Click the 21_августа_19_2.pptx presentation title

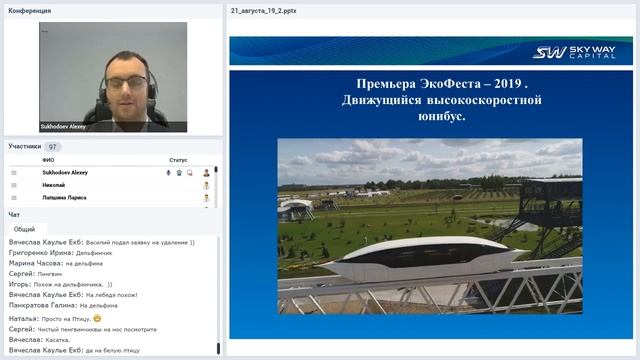point(264,11)
